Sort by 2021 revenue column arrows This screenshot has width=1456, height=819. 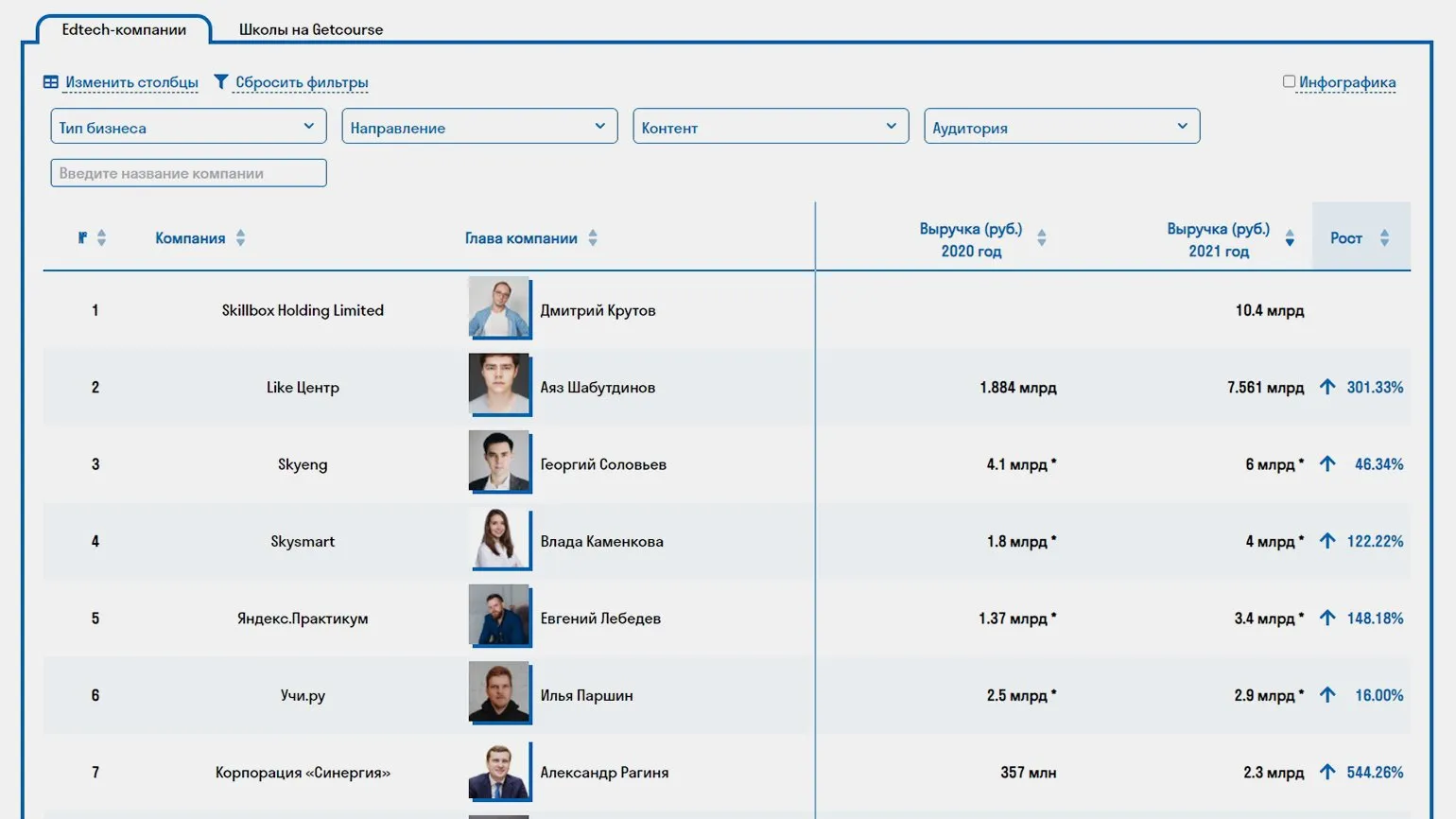pos(1290,238)
